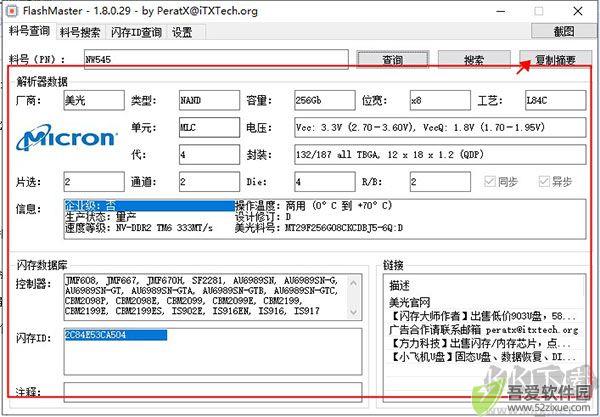Screen dimensions: 600x417
Task: Switch to the 料号查询 tab
Action: coord(29,31)
